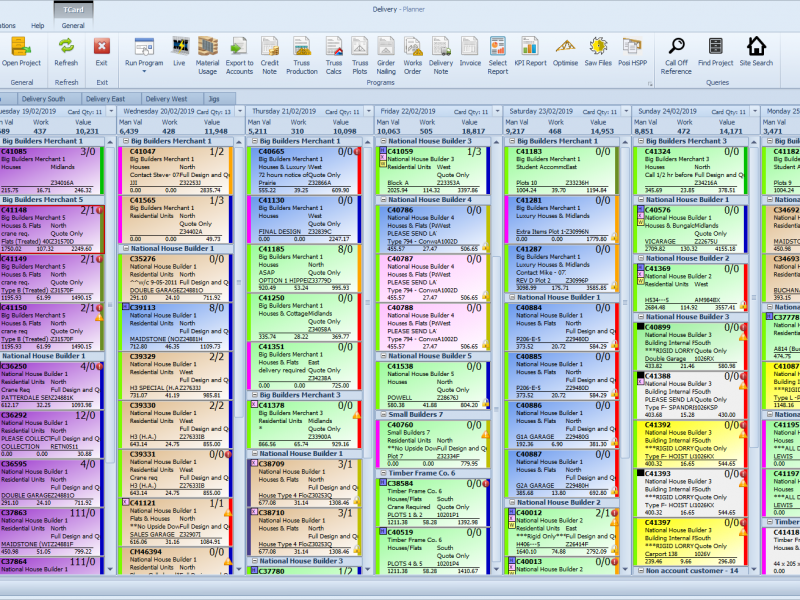This screenshot has height=600, width=800.
Task: Open the Help menu
Action: (38, 26)
